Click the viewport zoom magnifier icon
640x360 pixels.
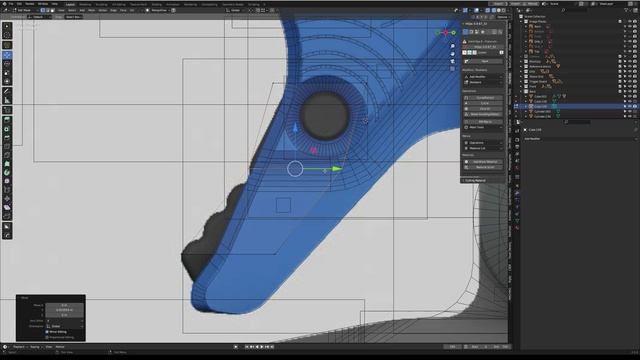coord(452,47)
